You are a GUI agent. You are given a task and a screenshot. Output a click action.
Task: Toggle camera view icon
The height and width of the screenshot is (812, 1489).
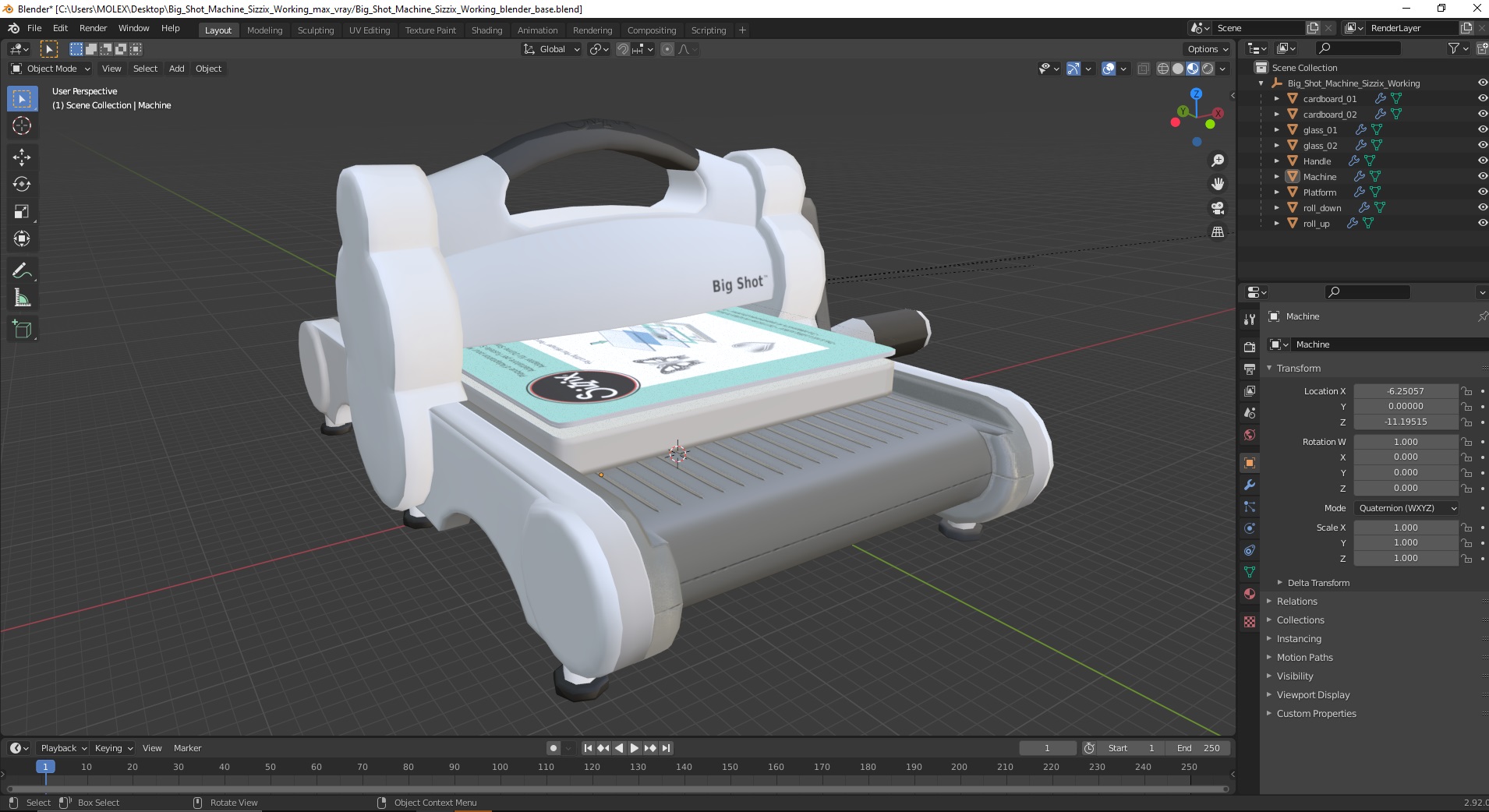(x=1218, y=208)
